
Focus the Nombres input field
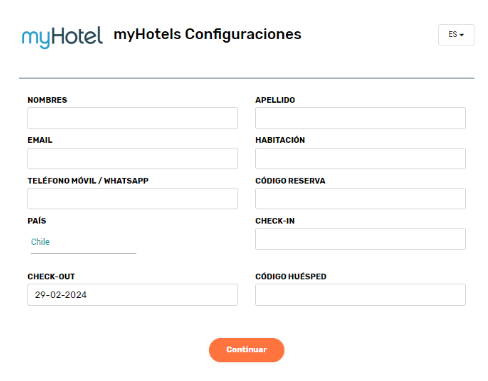[x=132, y=118]
